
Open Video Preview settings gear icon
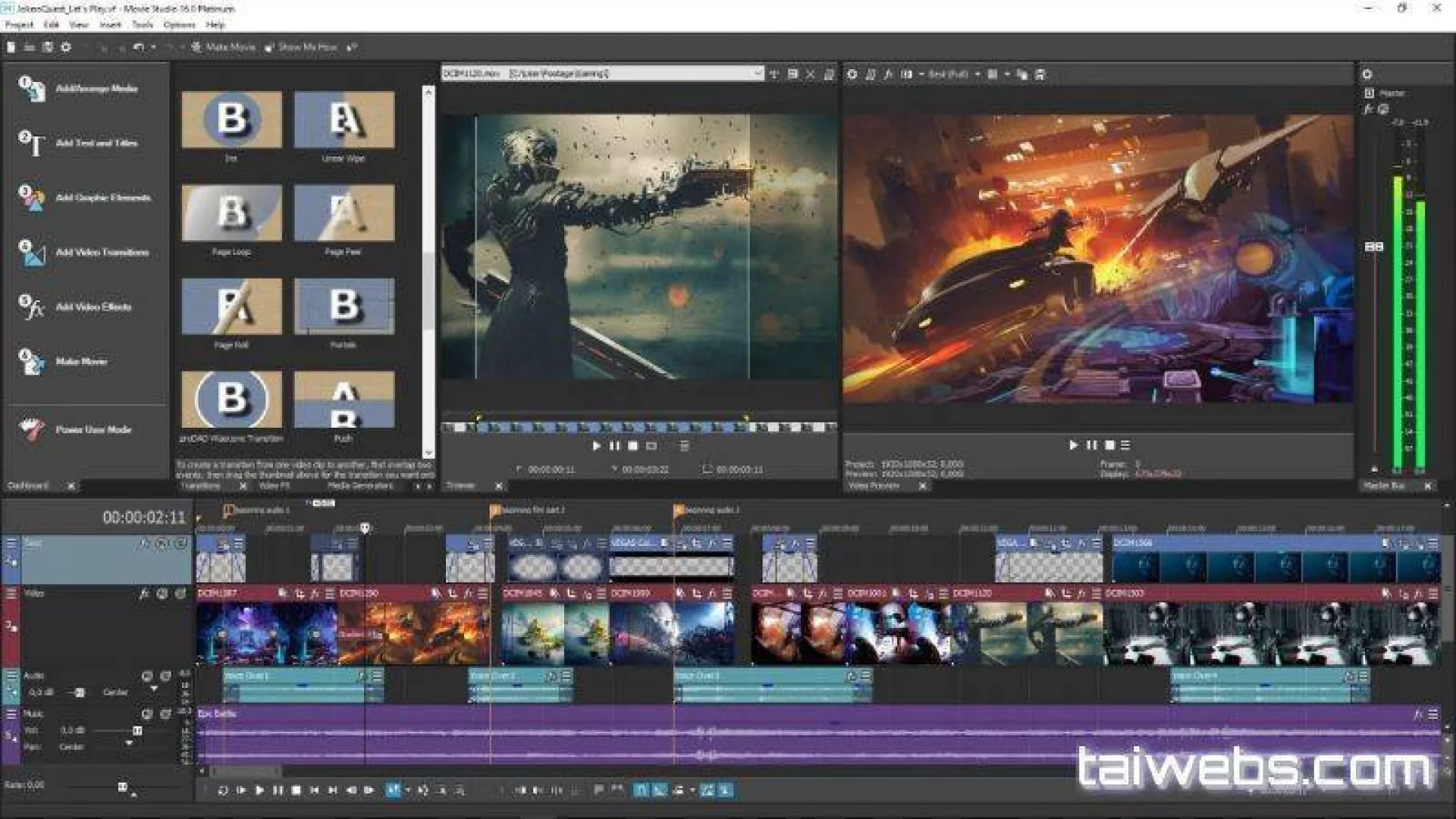point(852,74)
